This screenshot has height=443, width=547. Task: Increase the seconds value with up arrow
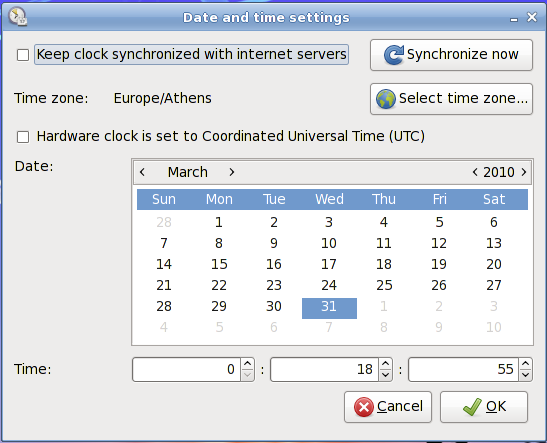(525, 364)
